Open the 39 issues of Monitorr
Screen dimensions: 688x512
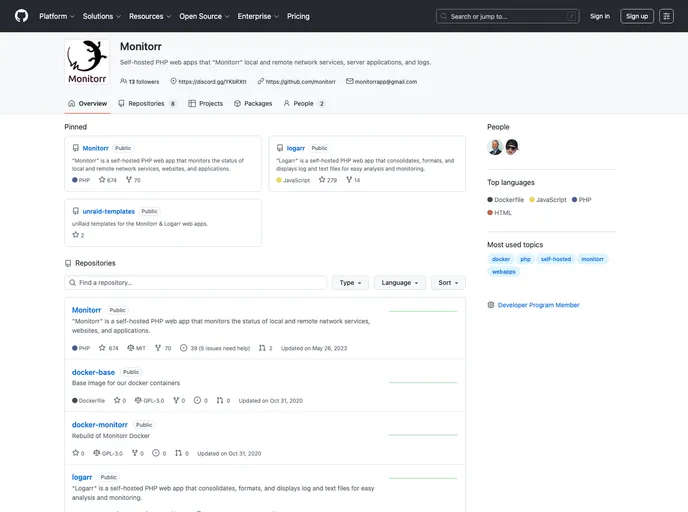coord(215,348)
